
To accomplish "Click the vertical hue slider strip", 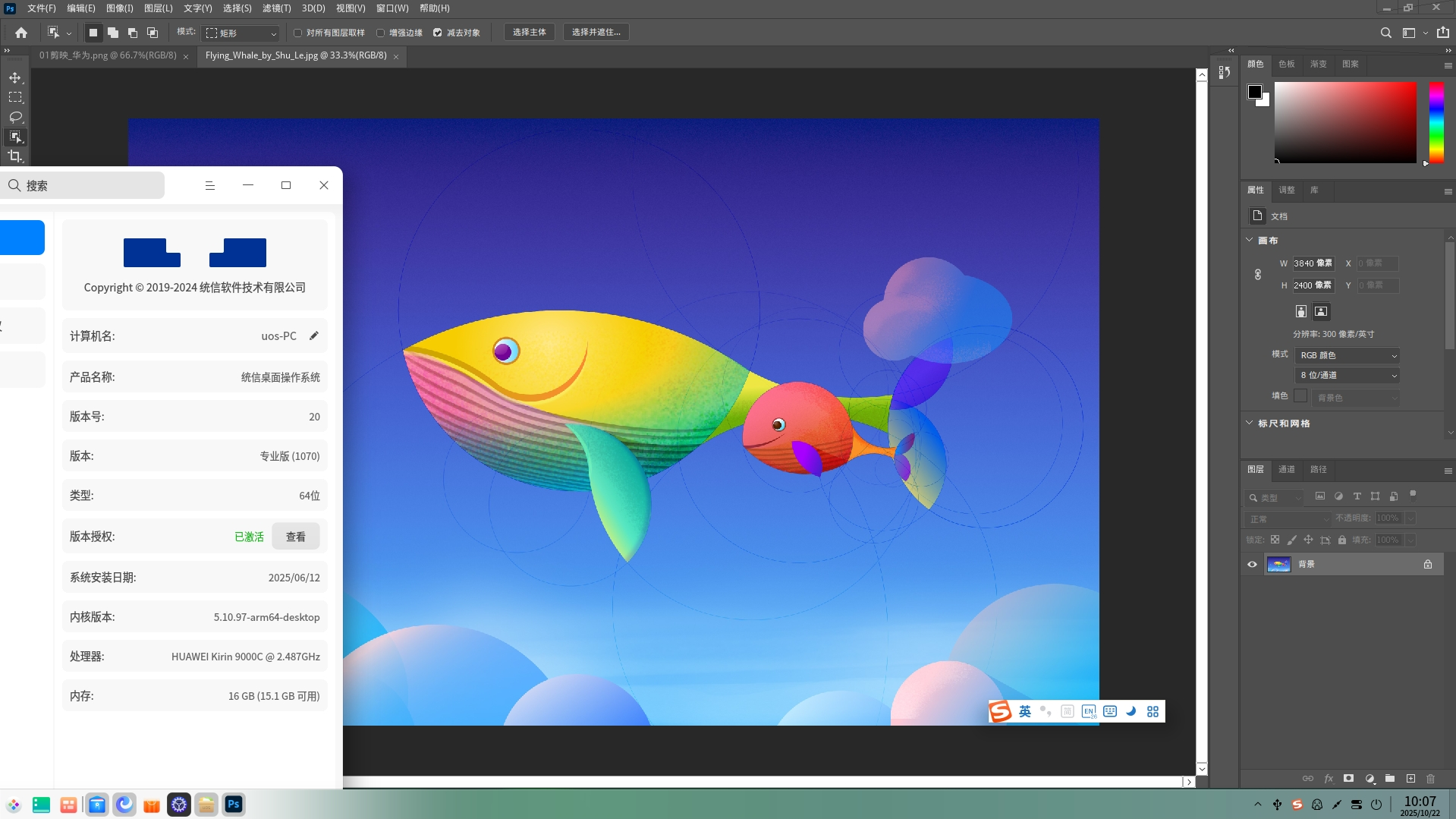I will [1436, 122].
